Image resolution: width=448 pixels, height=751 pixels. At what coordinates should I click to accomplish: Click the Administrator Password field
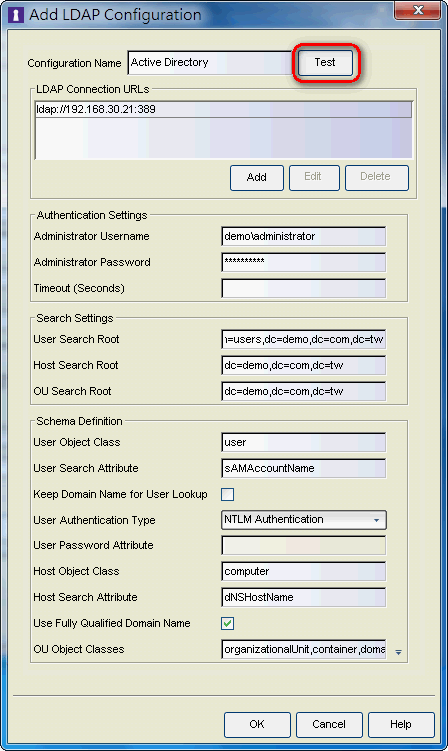pos(304,262)
